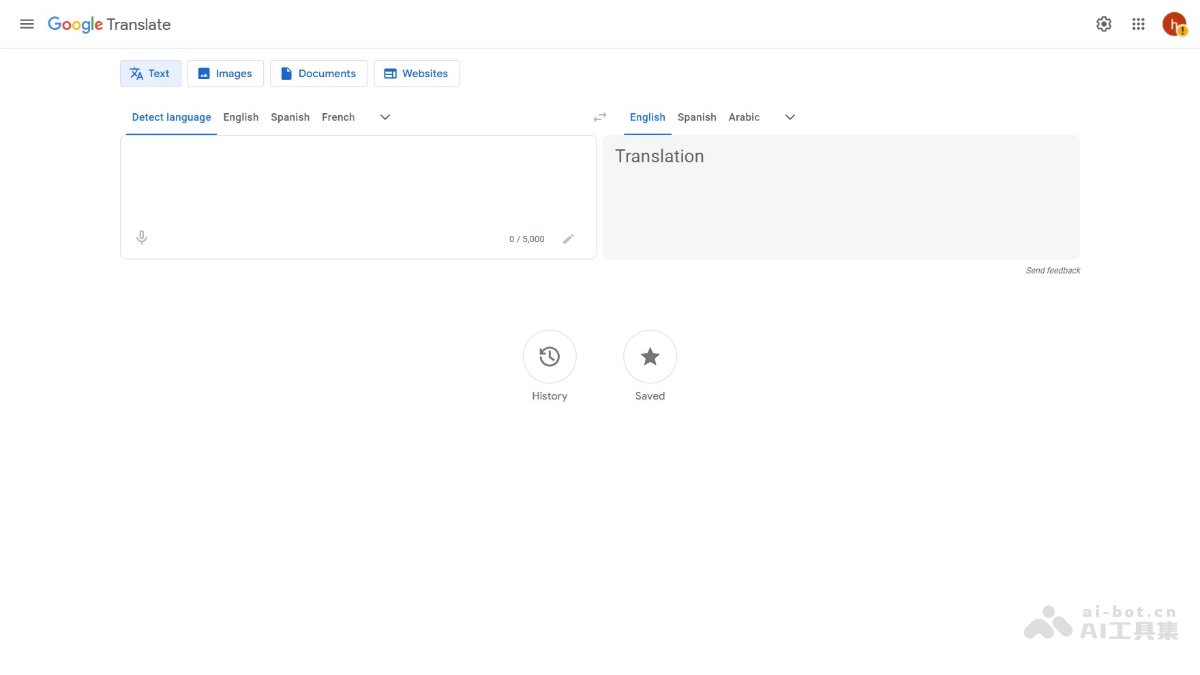Select French as the source language
This screenshot has height=675, width=1200.
(x=337, y=117)
